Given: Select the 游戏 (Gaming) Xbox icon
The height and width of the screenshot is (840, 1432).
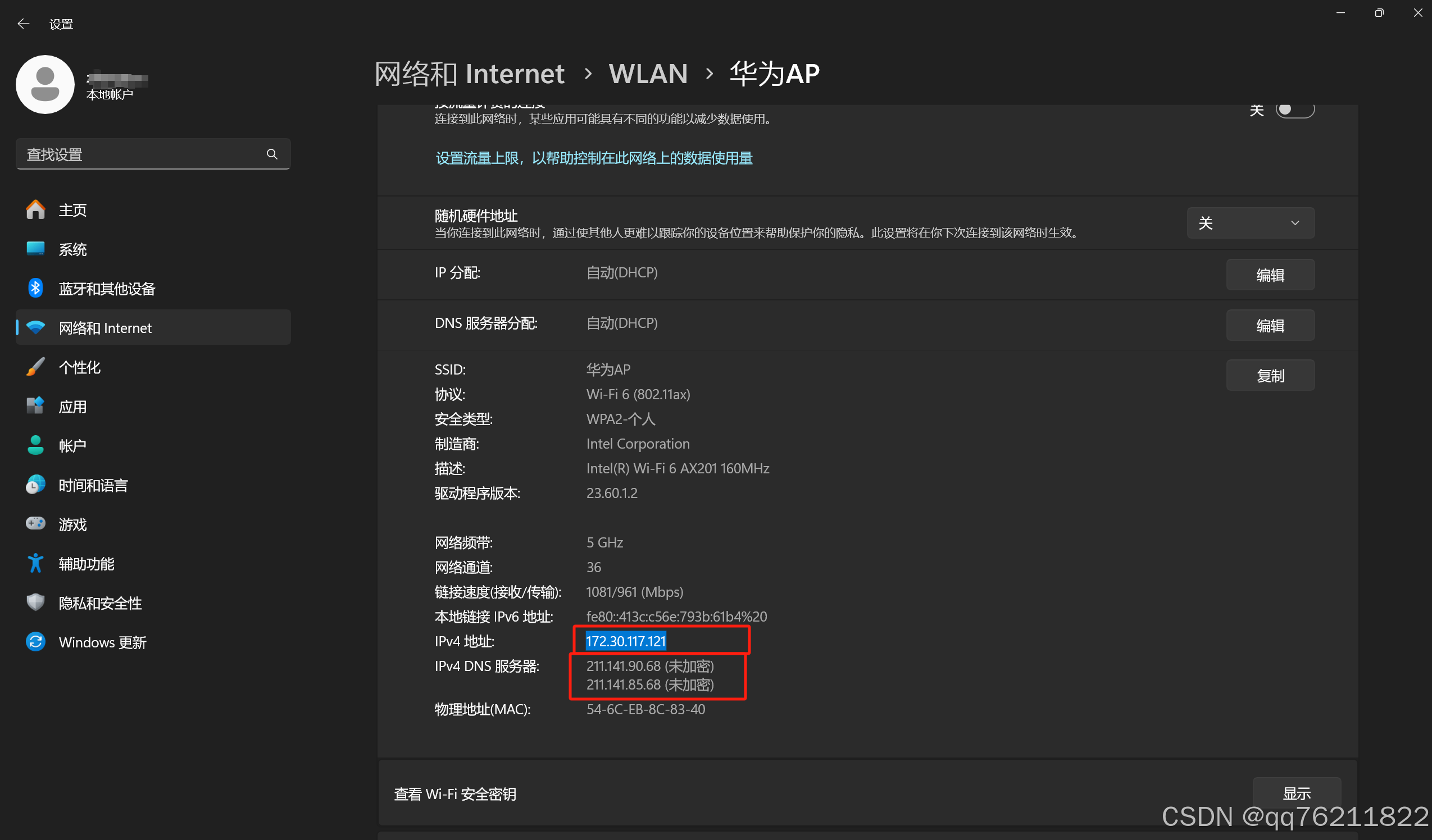Looking at the screenshot, I should 35,524.
